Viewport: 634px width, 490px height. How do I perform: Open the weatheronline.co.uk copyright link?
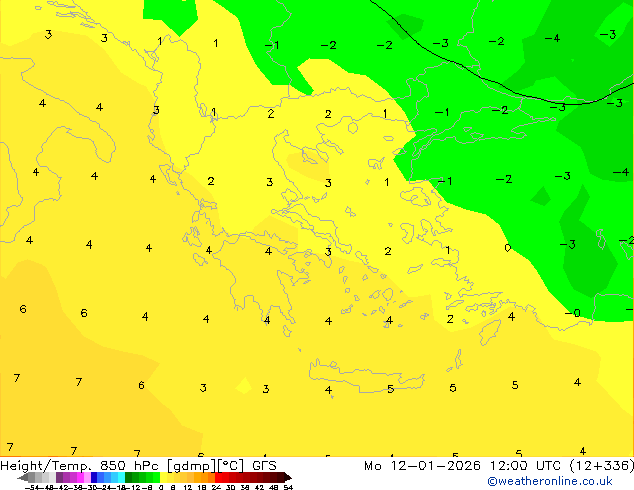click(x=550, y=481)
